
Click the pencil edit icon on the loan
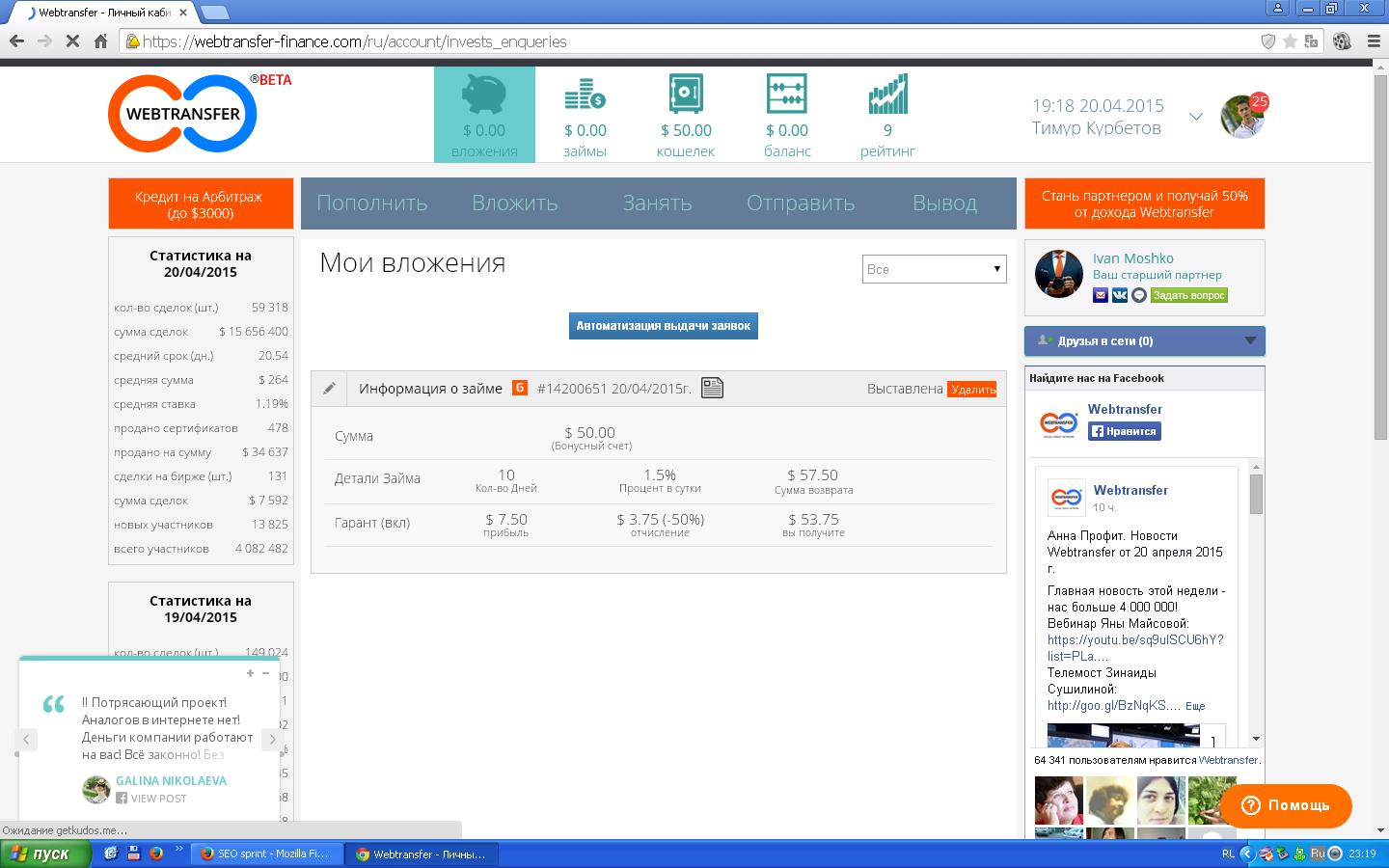click(x=329, y=388)
